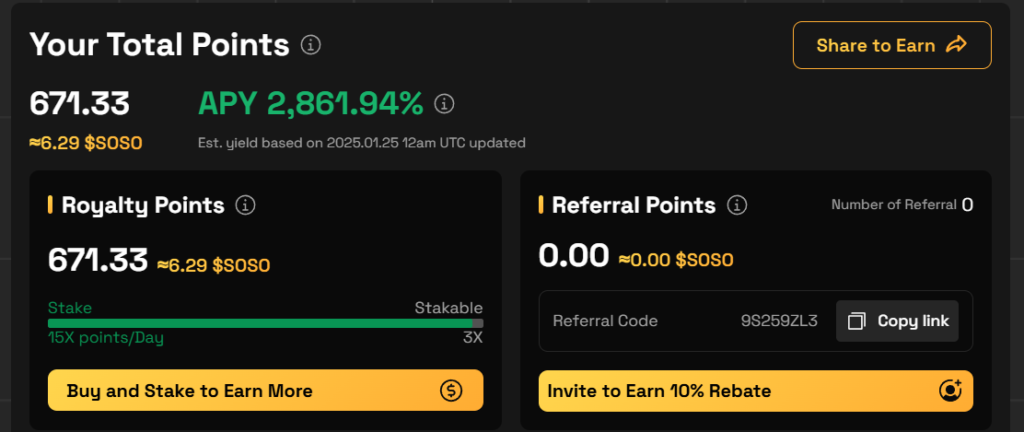Click Invite to Earn 10% Rebate button

[x=756, y=391]
